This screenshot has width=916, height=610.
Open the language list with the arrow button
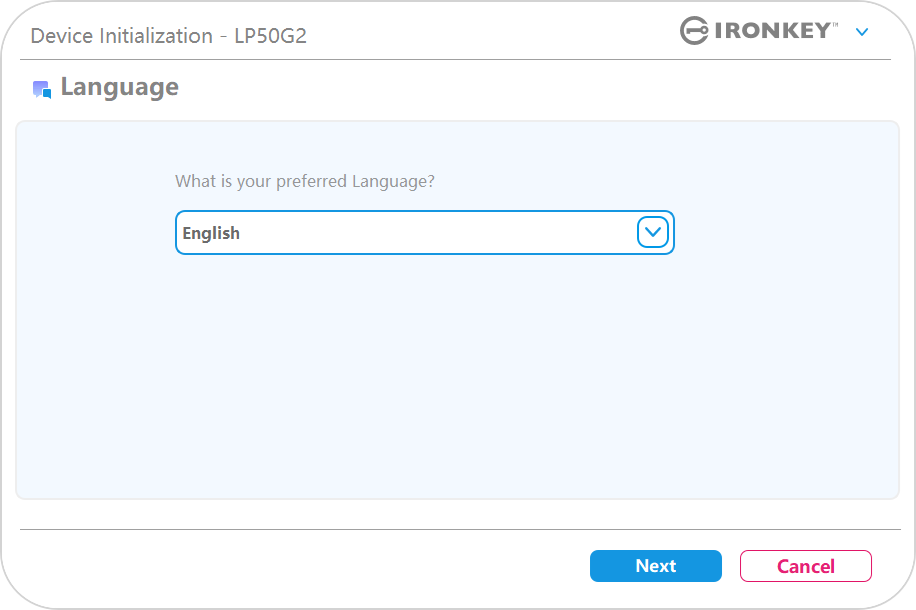tap(653, 232)
